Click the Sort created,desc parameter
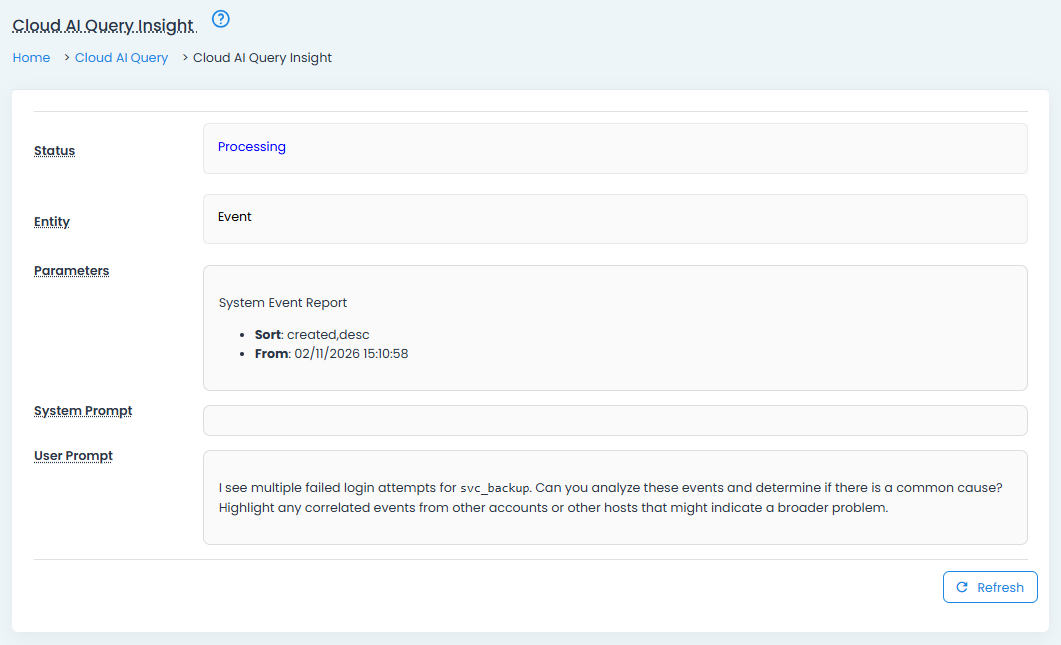The image size is (1061, 645). click(312, 335)
